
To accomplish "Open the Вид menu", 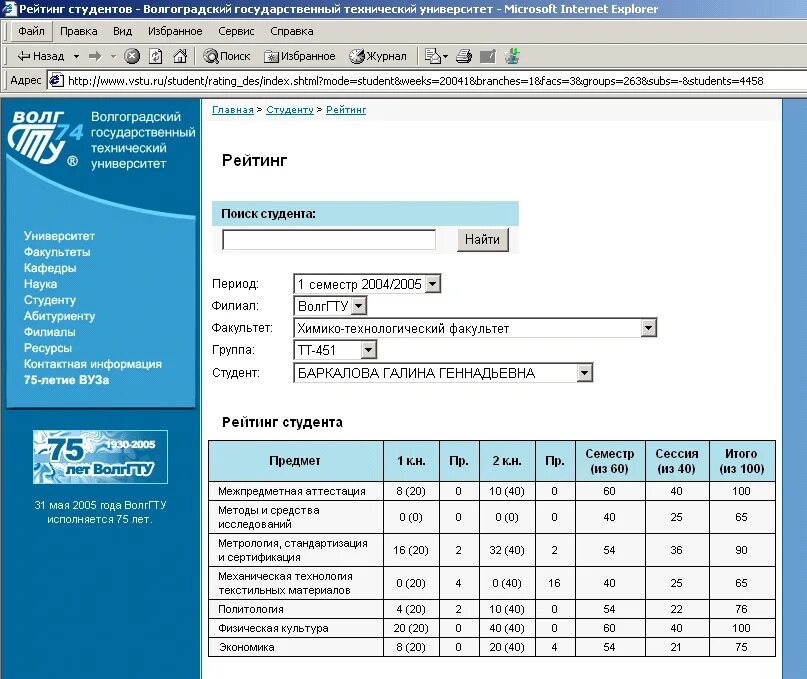I will [x=122, y=31].
